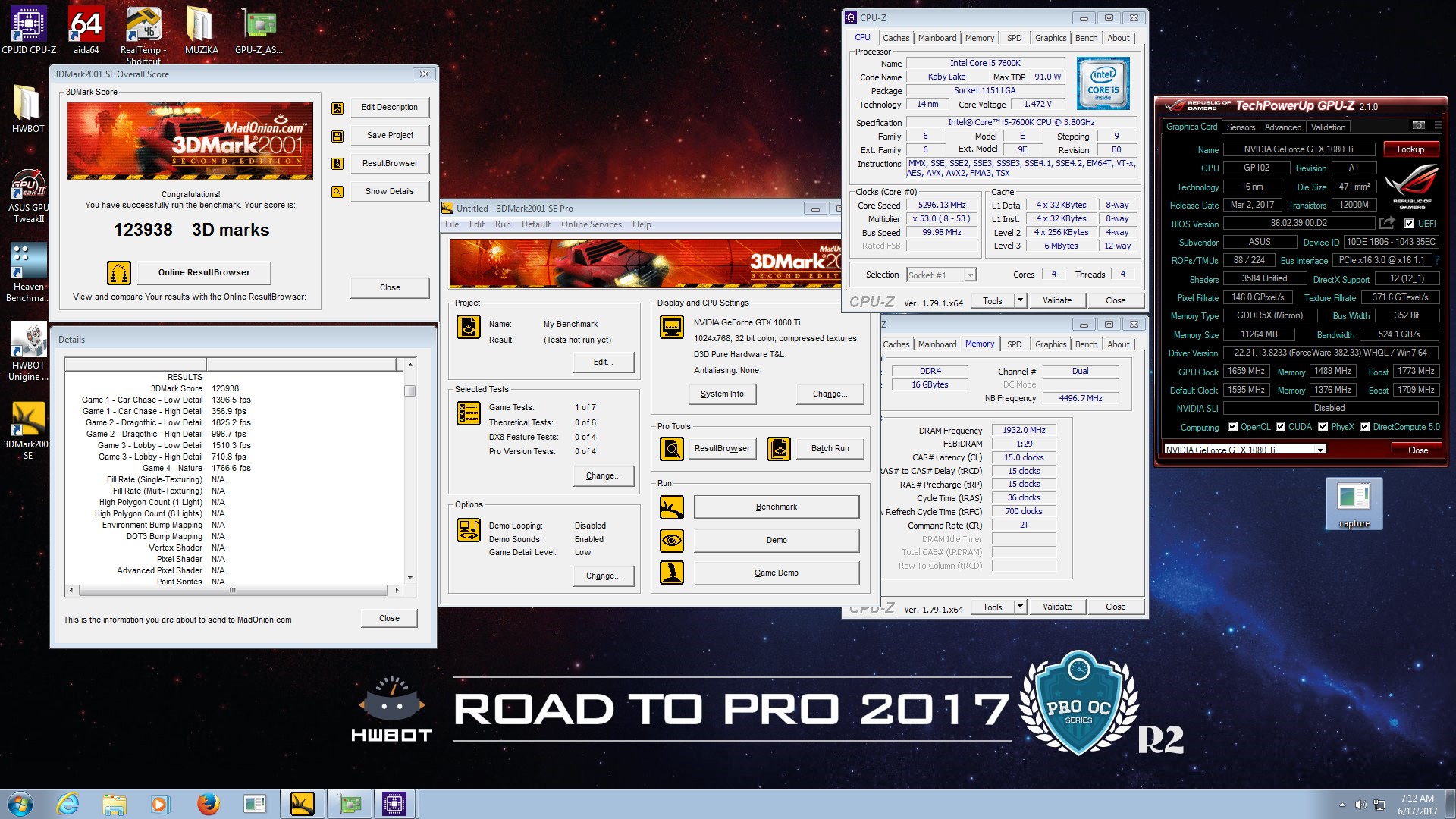Open the HWBOT Unigine desktop icon
1456x819 pixels.
(28, 352)
